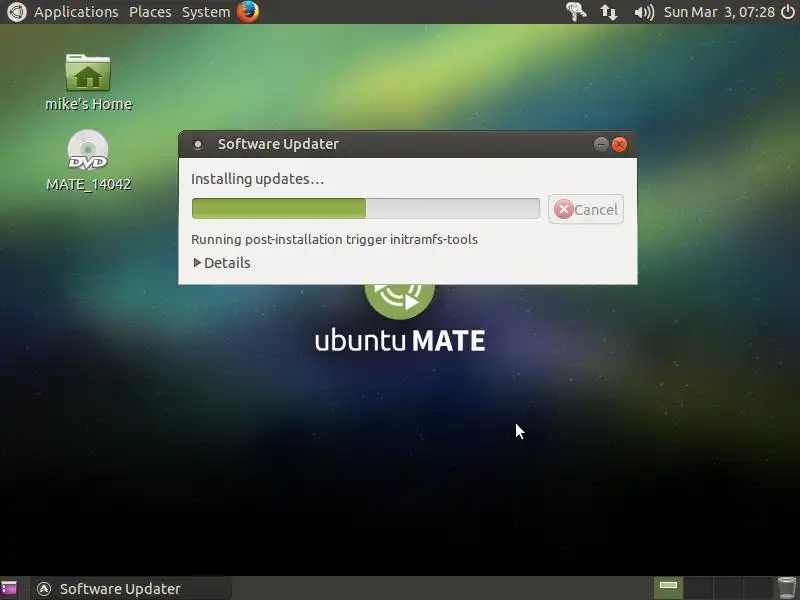Open the accessibility/keys tray icon
800x600 pixels.
(576, 12)
